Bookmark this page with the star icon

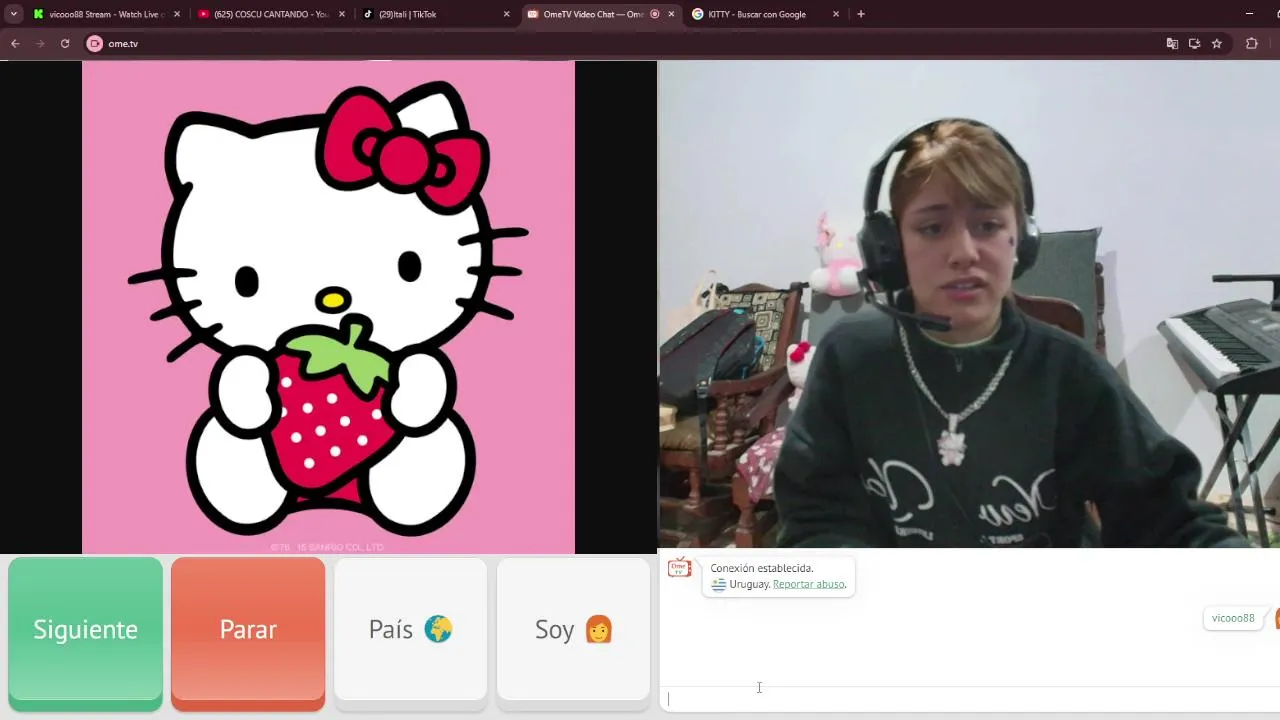[1217, 44]
